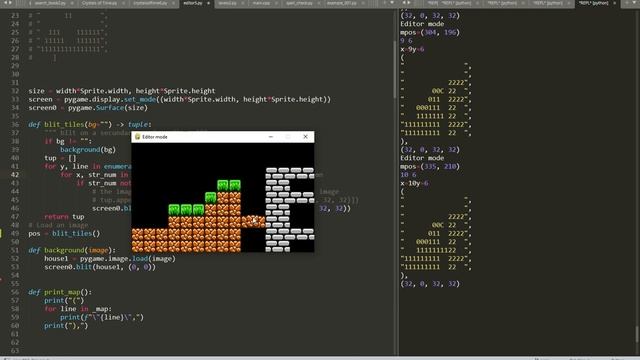Click the 'return tup' statement
The height and width of the screenshot is (360, 640).
(x=64, y=217)
